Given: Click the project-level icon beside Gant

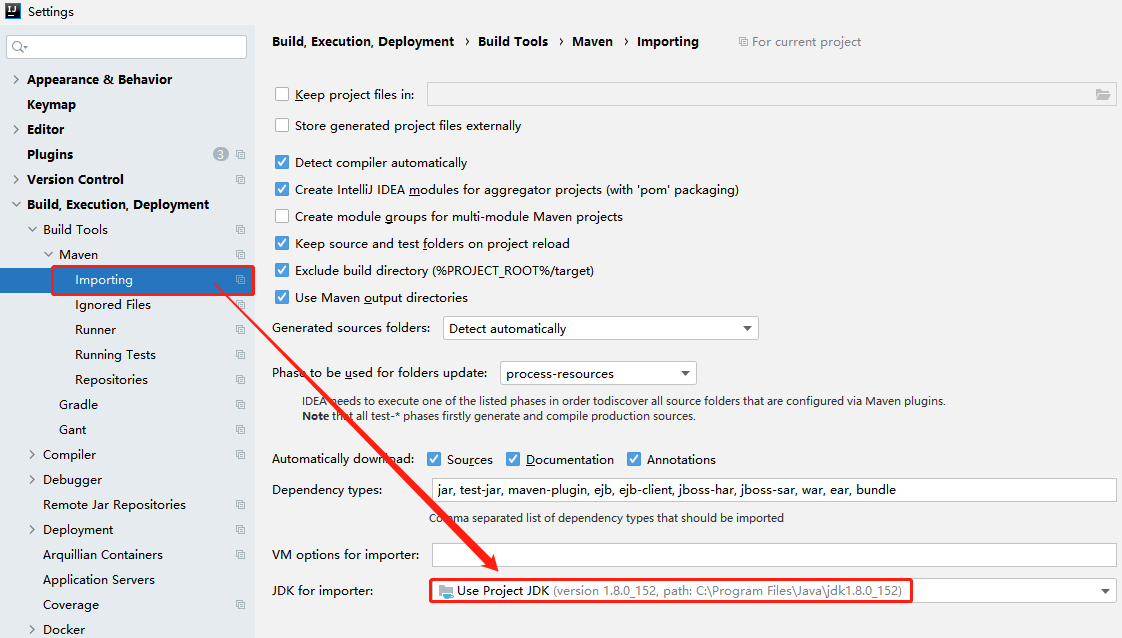Looking at the screenshot, I should (x=240, y=430).
